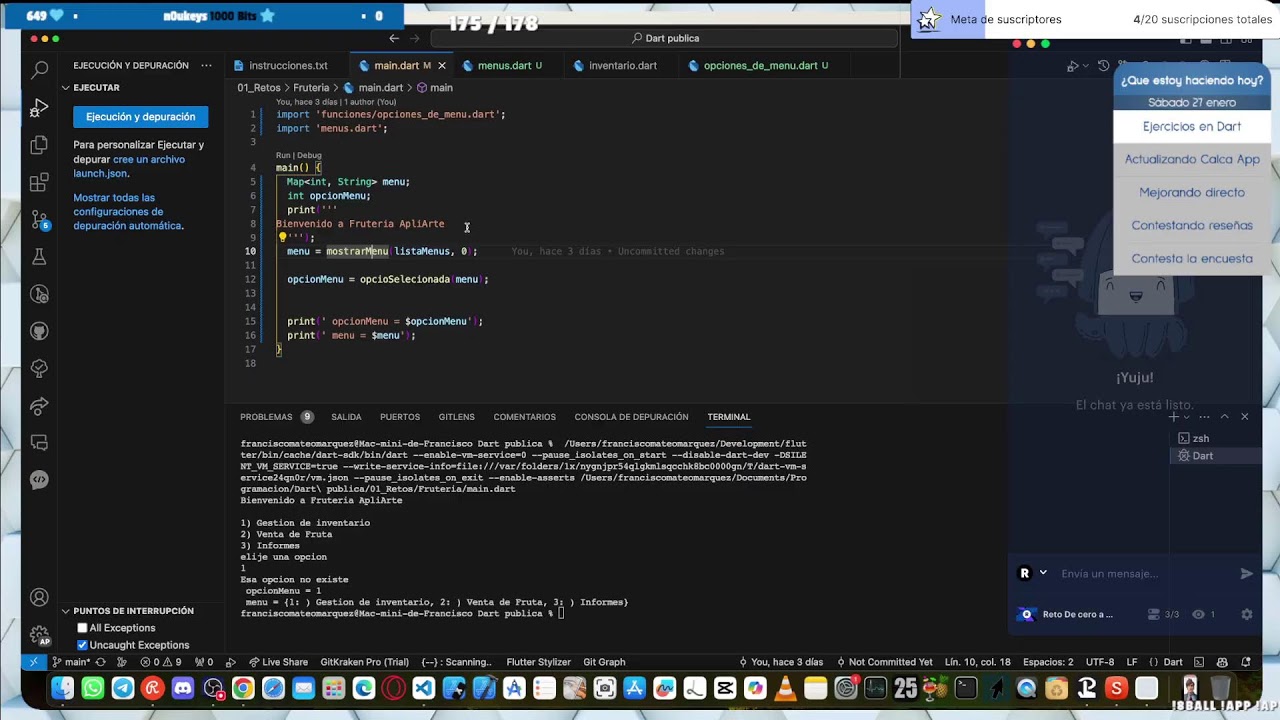Open Run and Debug view icon
Screen dimensions: 1280x720
click(40, 107)
